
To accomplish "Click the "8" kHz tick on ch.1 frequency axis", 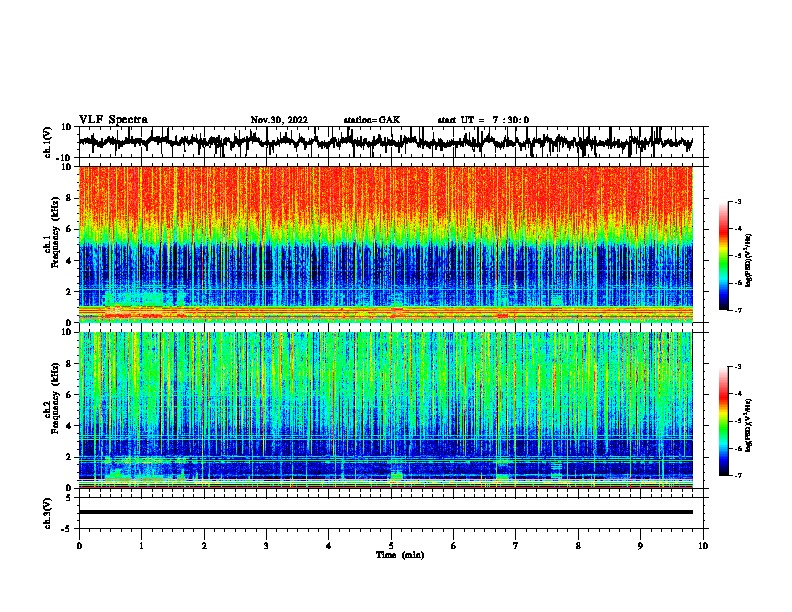I will pyautogui.click(x=69, y=198).
